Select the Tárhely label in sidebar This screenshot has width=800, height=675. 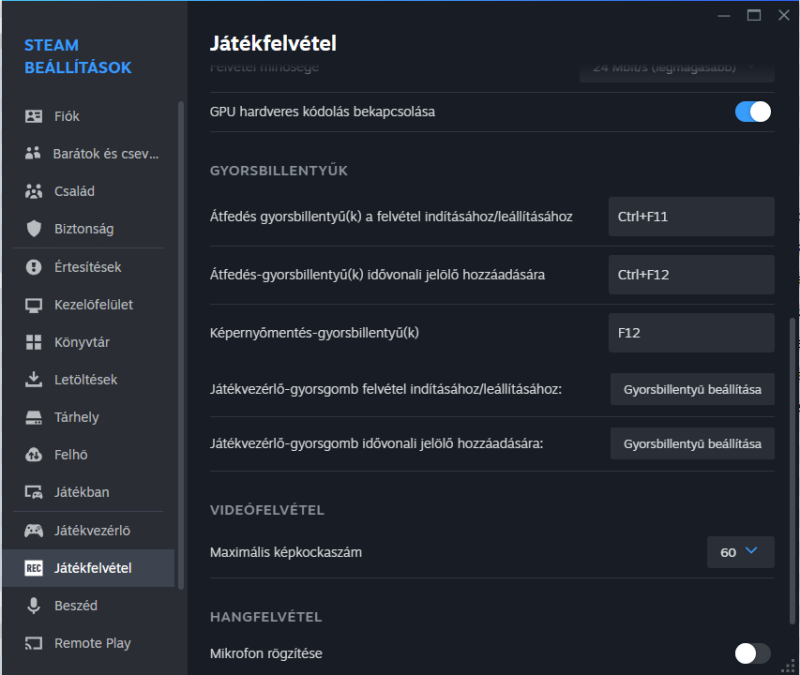point(77,417)
